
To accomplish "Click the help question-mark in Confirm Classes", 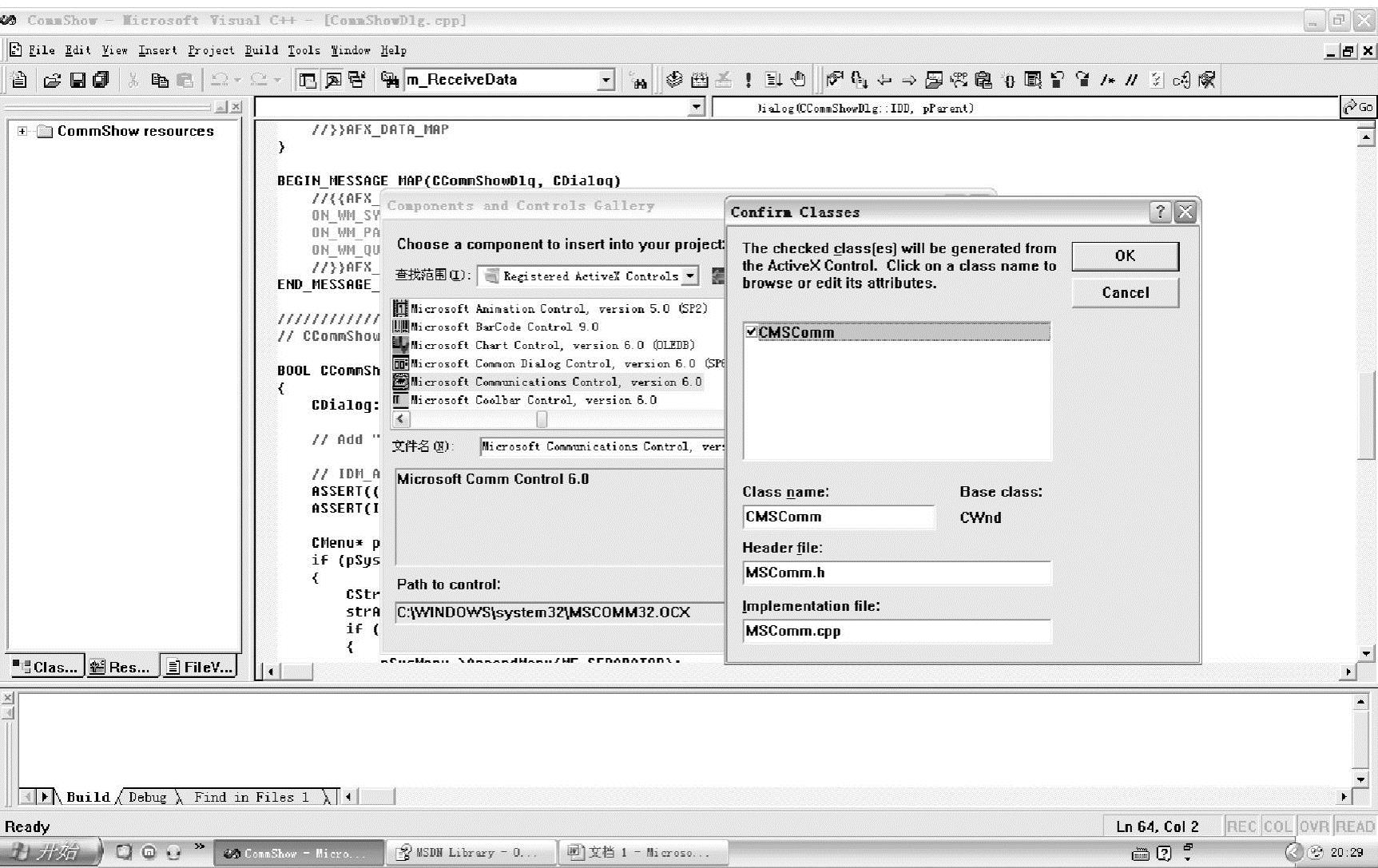I will click(1160, 212).
